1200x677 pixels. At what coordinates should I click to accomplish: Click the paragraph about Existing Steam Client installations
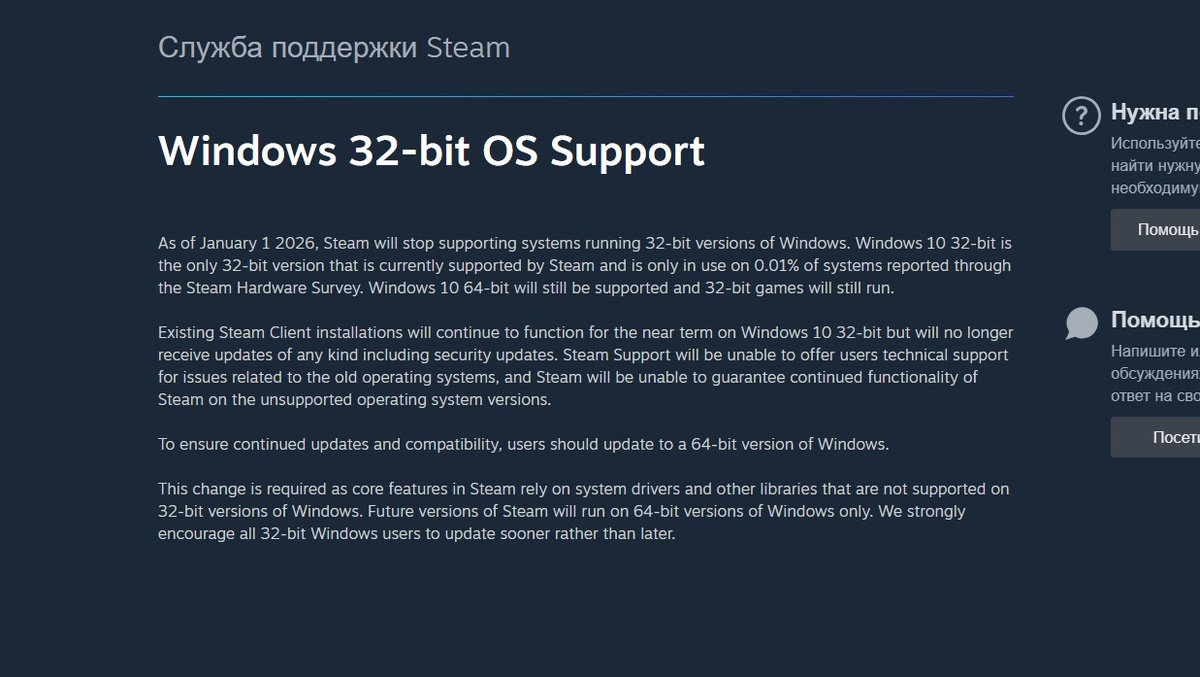click(x=584, y=365)
